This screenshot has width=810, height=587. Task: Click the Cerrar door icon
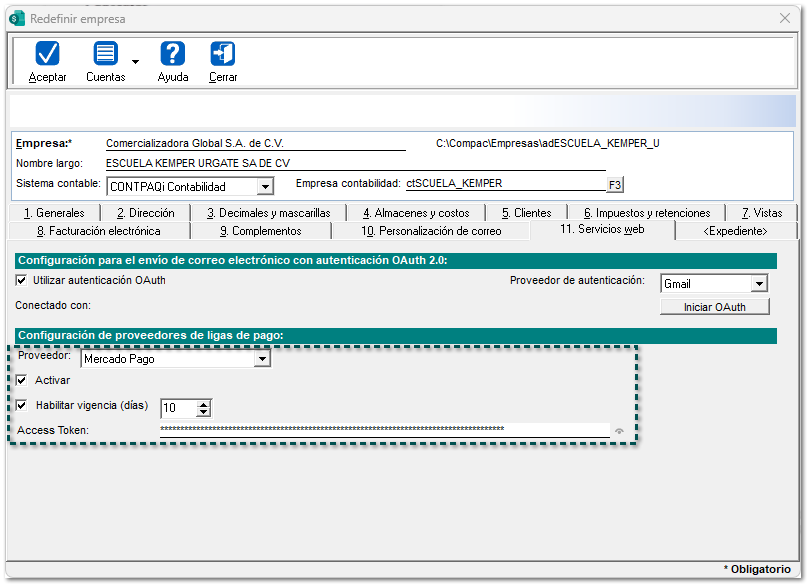click(223, 54)
